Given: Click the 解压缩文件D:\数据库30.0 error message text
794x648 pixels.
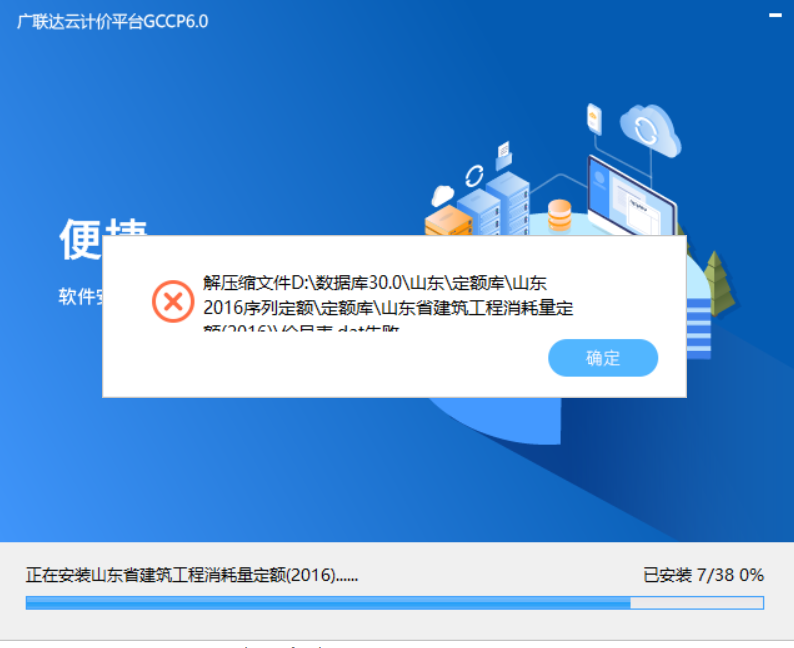Looking at the screenshot, I should point(388,302).
